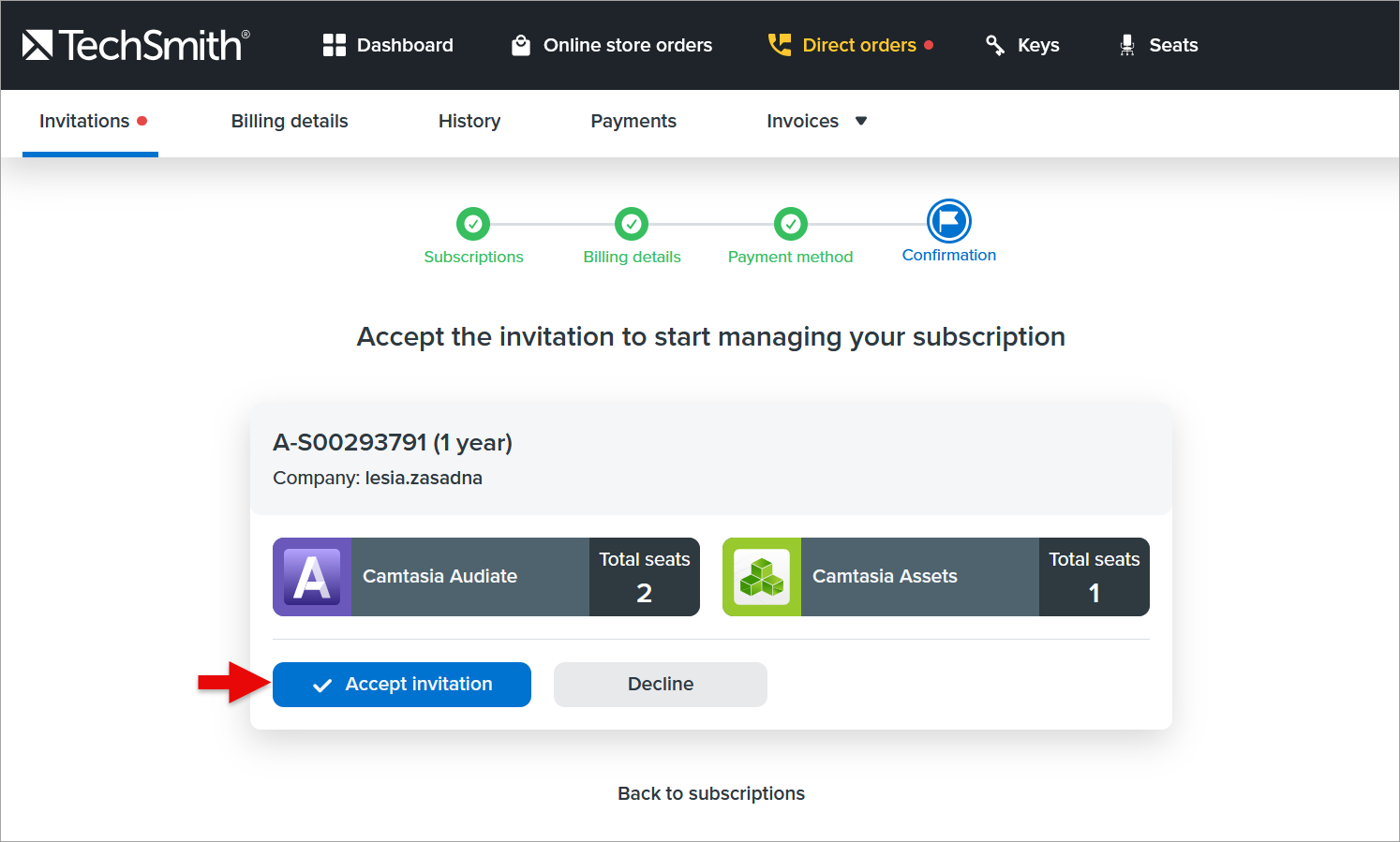Image resolution: width=1400 pixels, height=842 pixels.
Task: Click the Camtasia Assets green cubes icon
Action: pyautogui.click(x=762, y=577)
